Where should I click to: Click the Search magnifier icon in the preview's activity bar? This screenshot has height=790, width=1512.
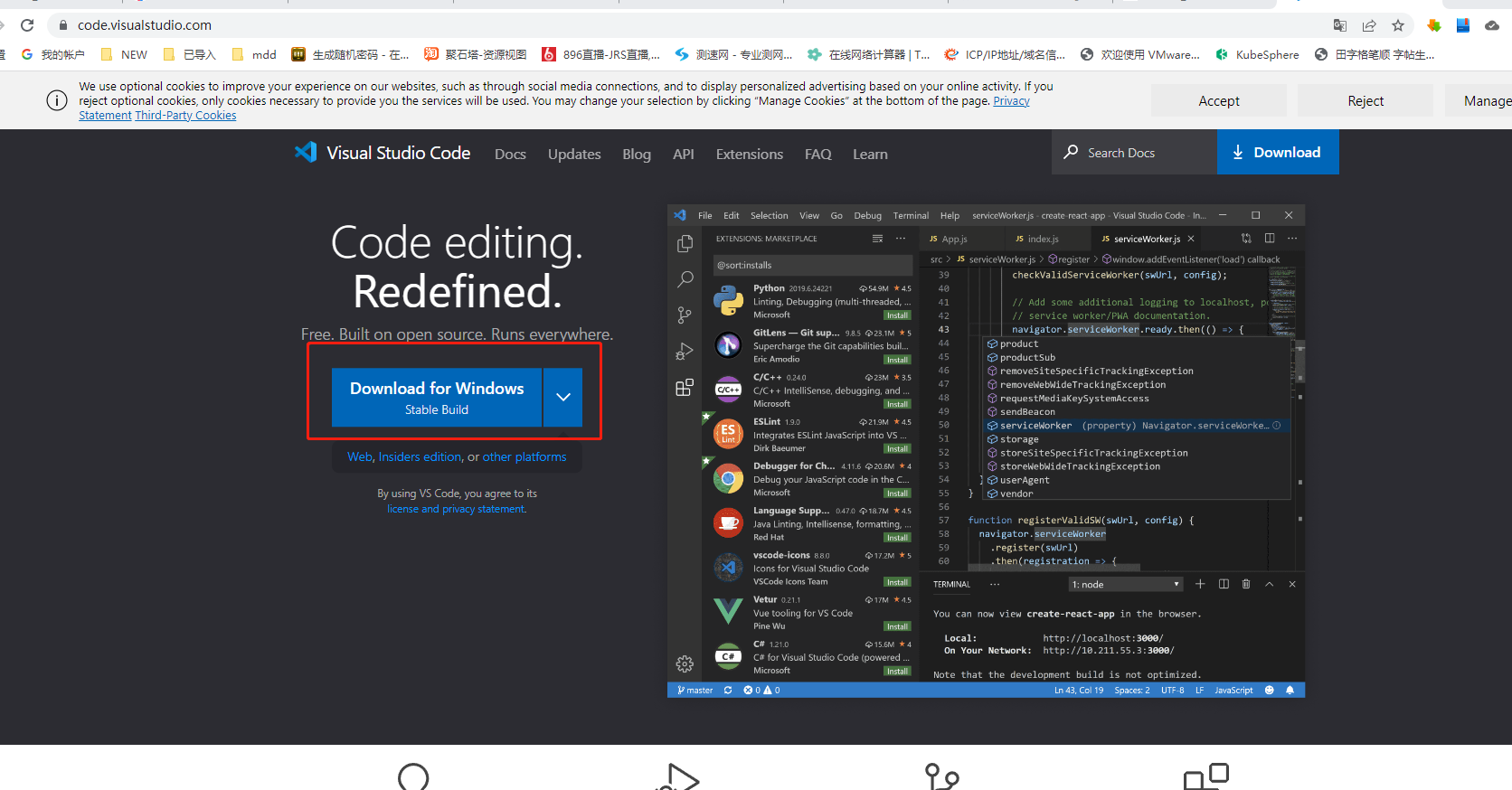(x=685, y=279)
